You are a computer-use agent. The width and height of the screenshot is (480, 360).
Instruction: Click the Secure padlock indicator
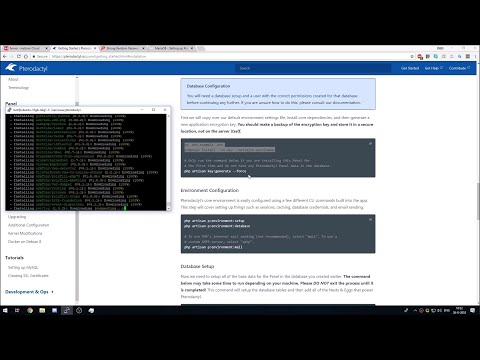[40, 56]
